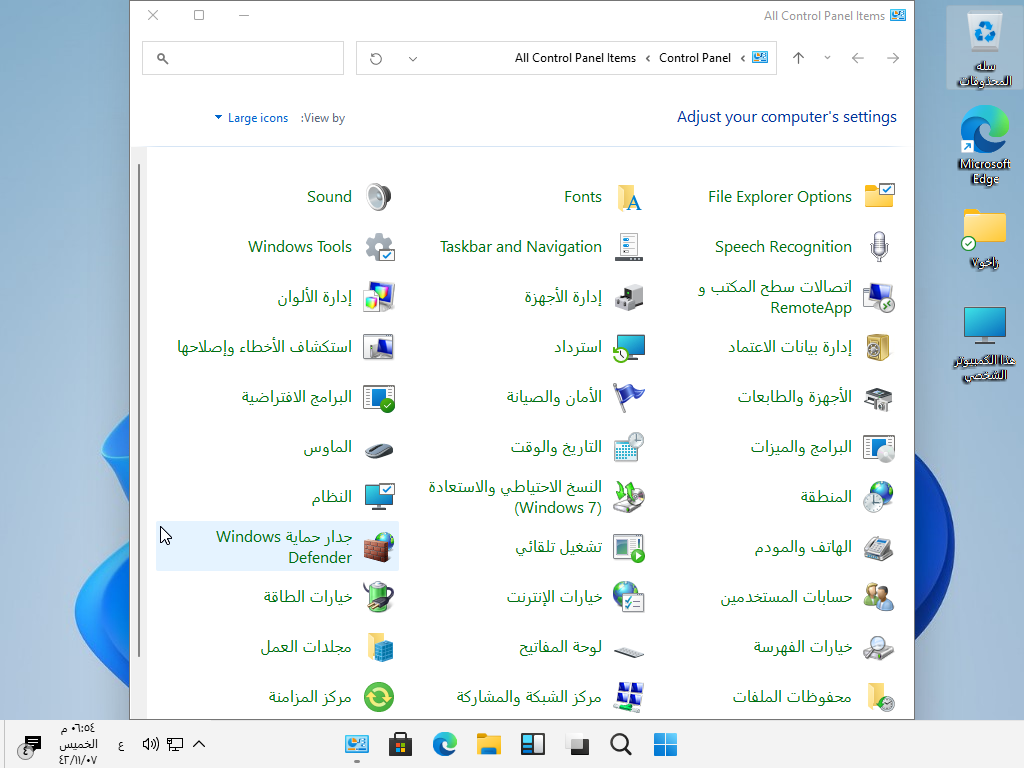The width and height of the screenshot is (1024, 768).
Task: Open إدارة بيانات الاعتماد credential safe icon
Action: coord(879,347)
